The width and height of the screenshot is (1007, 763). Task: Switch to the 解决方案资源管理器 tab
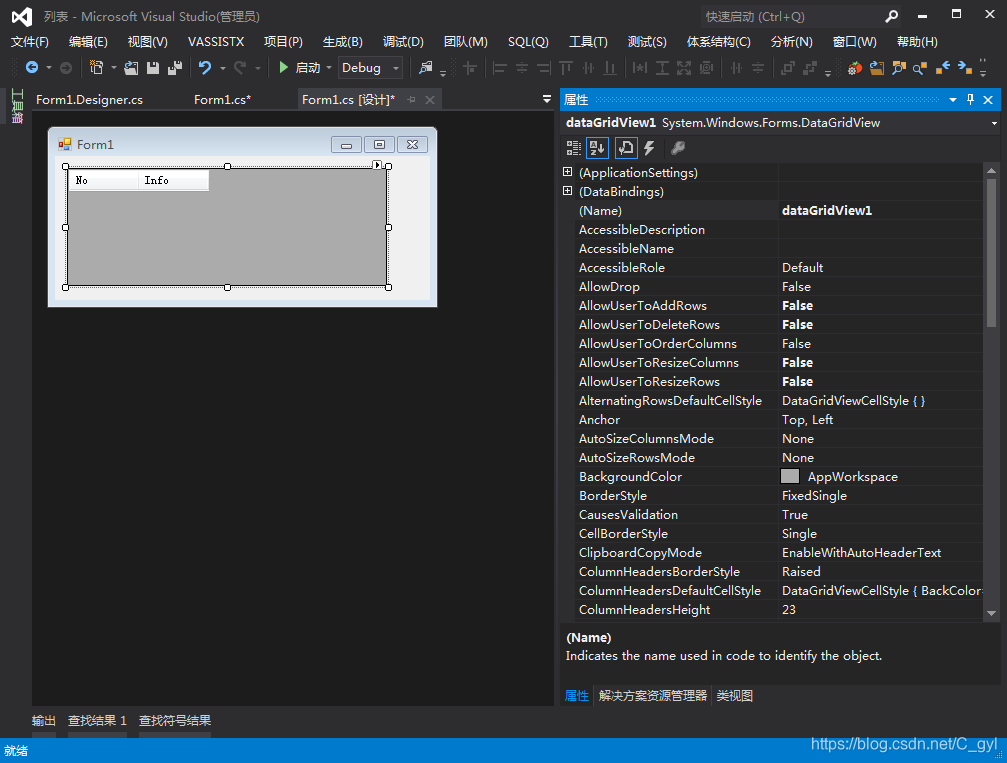(x=652, y=696)
